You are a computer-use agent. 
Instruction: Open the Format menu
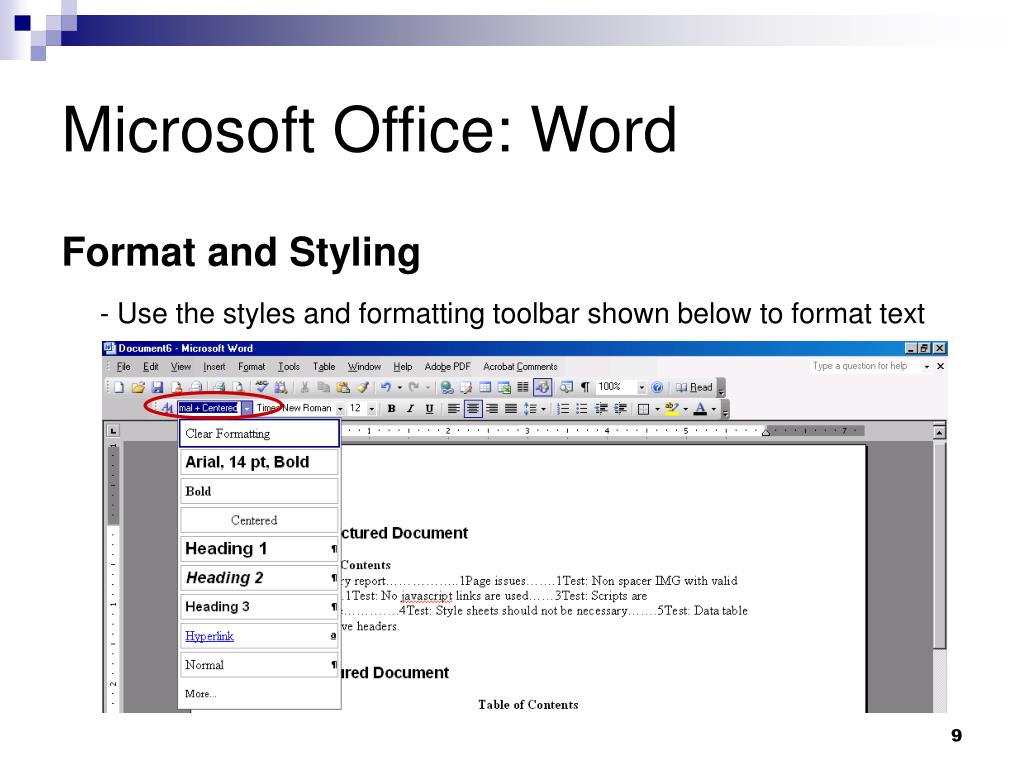click(x=251, y=366)
